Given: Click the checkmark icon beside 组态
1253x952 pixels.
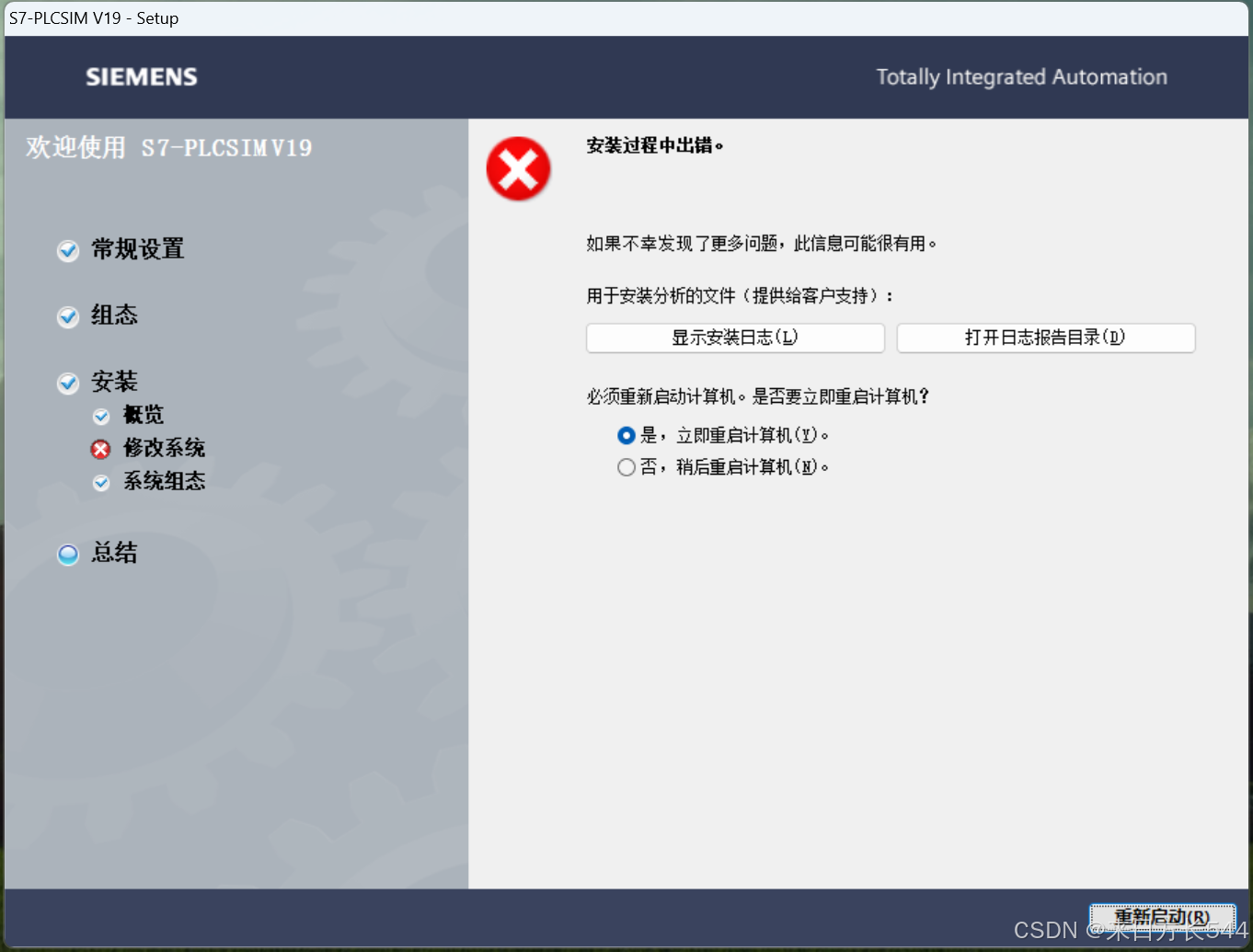Looking at the screenshot, I should click(x=68, y=316).
